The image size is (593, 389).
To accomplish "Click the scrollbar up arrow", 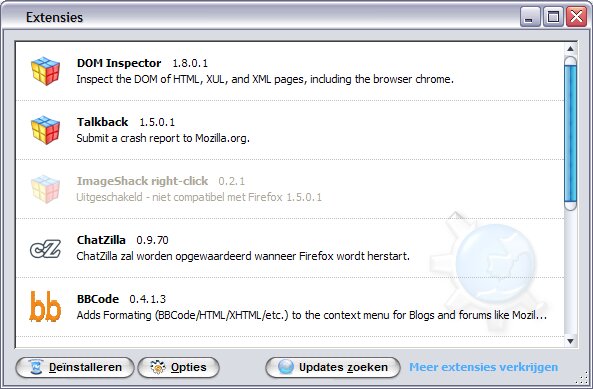I will (x=570, y=48).
